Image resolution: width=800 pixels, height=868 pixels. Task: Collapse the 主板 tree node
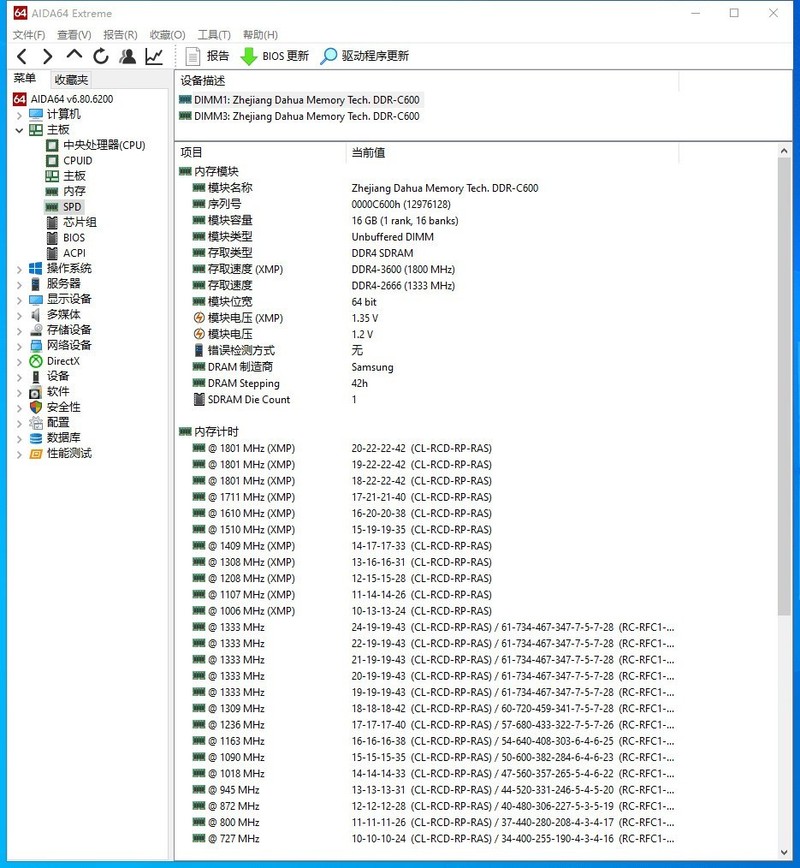pyautogui.click(x=19, y=129)
